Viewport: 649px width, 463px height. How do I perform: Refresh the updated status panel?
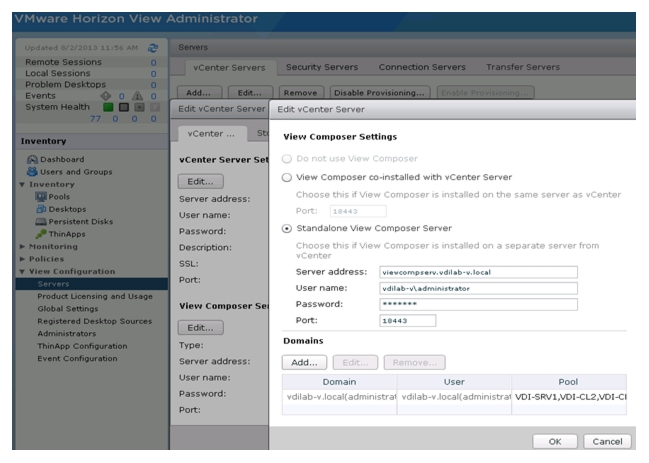[153, 48]
